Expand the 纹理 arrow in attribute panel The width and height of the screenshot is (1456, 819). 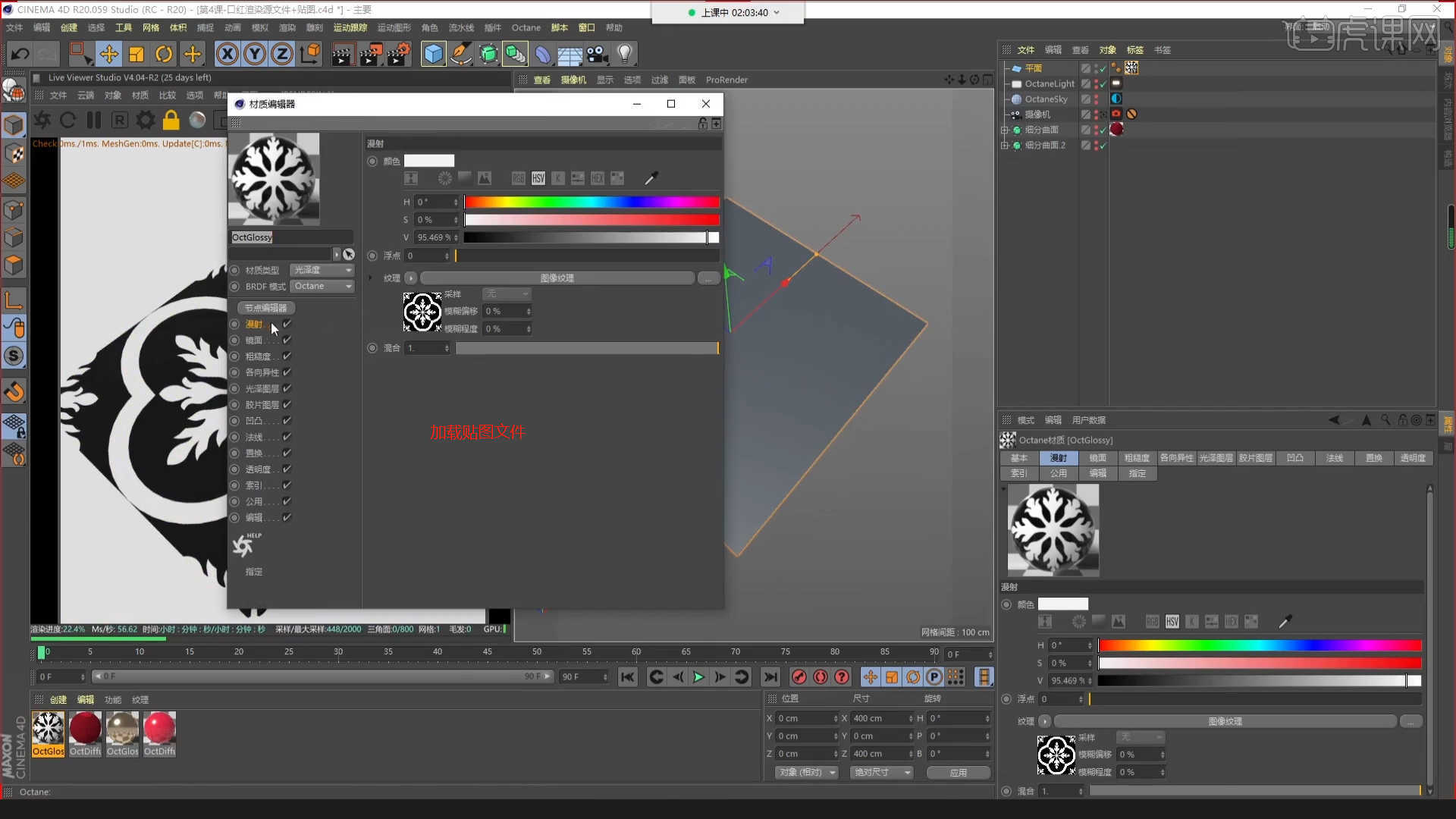click(1045, 721)
